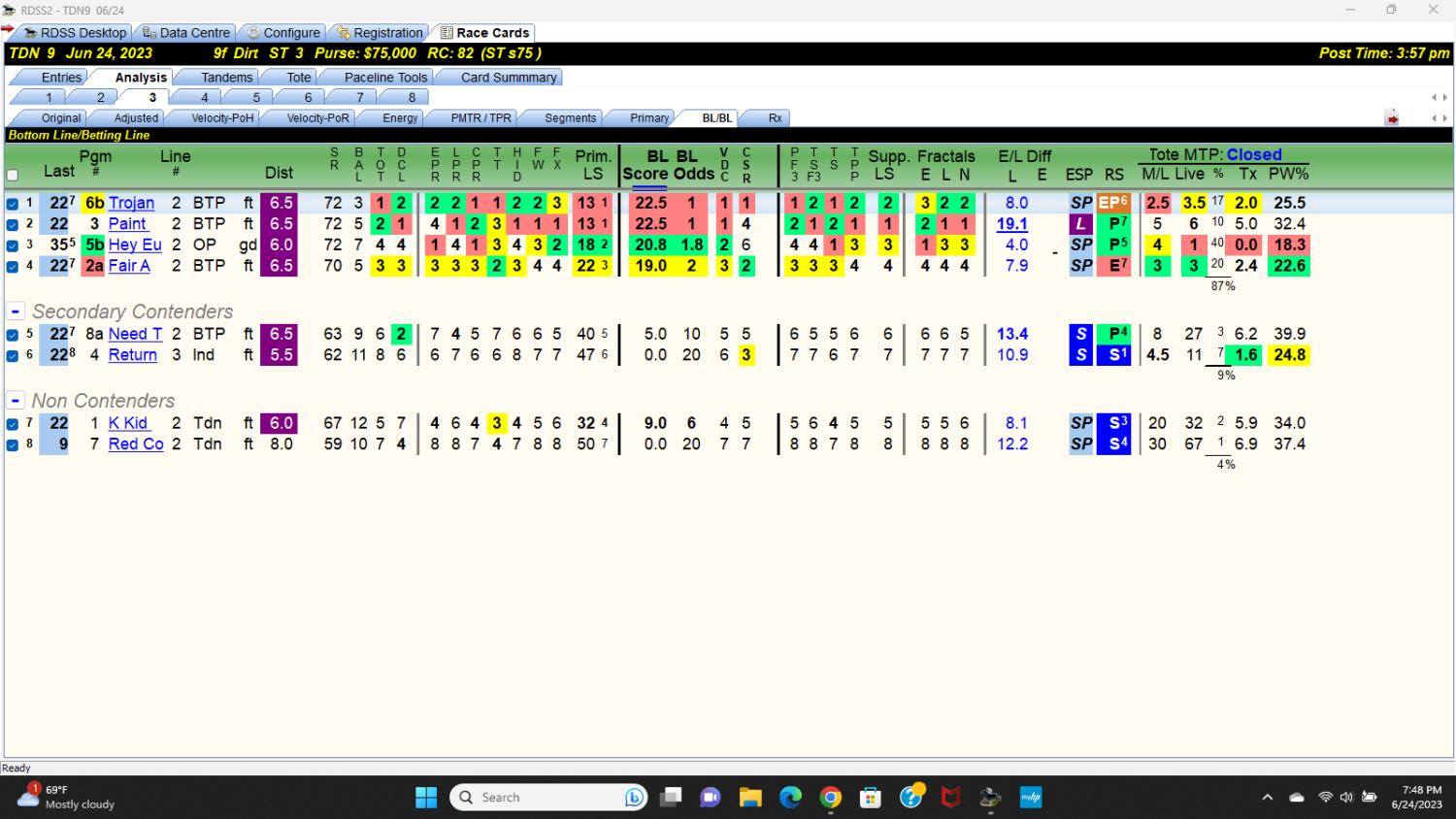Screen dimensions: 1456x819
Task: Uncheck the checkbox for Paint row
Action: pos(13,225)
